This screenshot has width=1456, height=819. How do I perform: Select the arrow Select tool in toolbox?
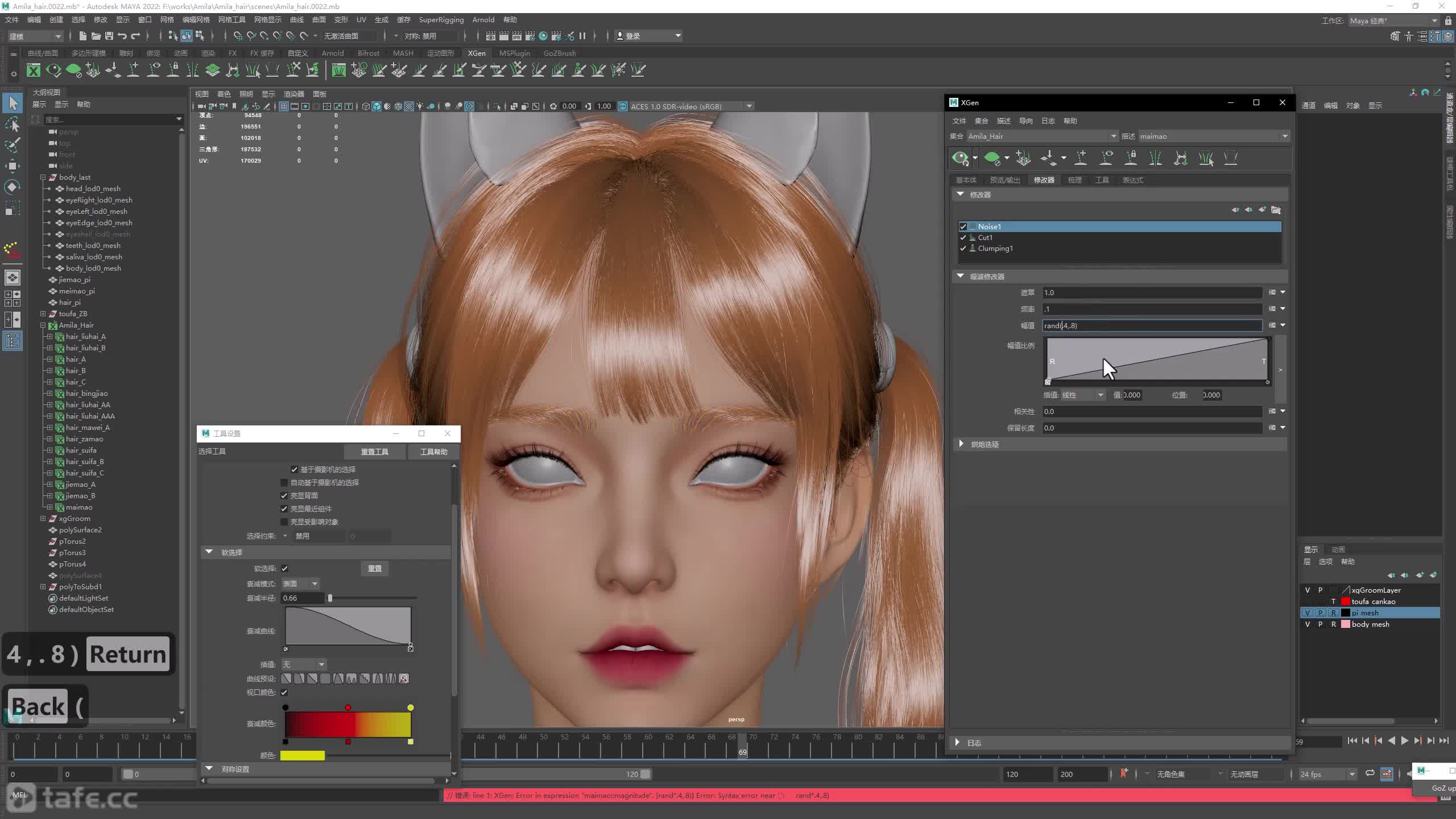13,103
